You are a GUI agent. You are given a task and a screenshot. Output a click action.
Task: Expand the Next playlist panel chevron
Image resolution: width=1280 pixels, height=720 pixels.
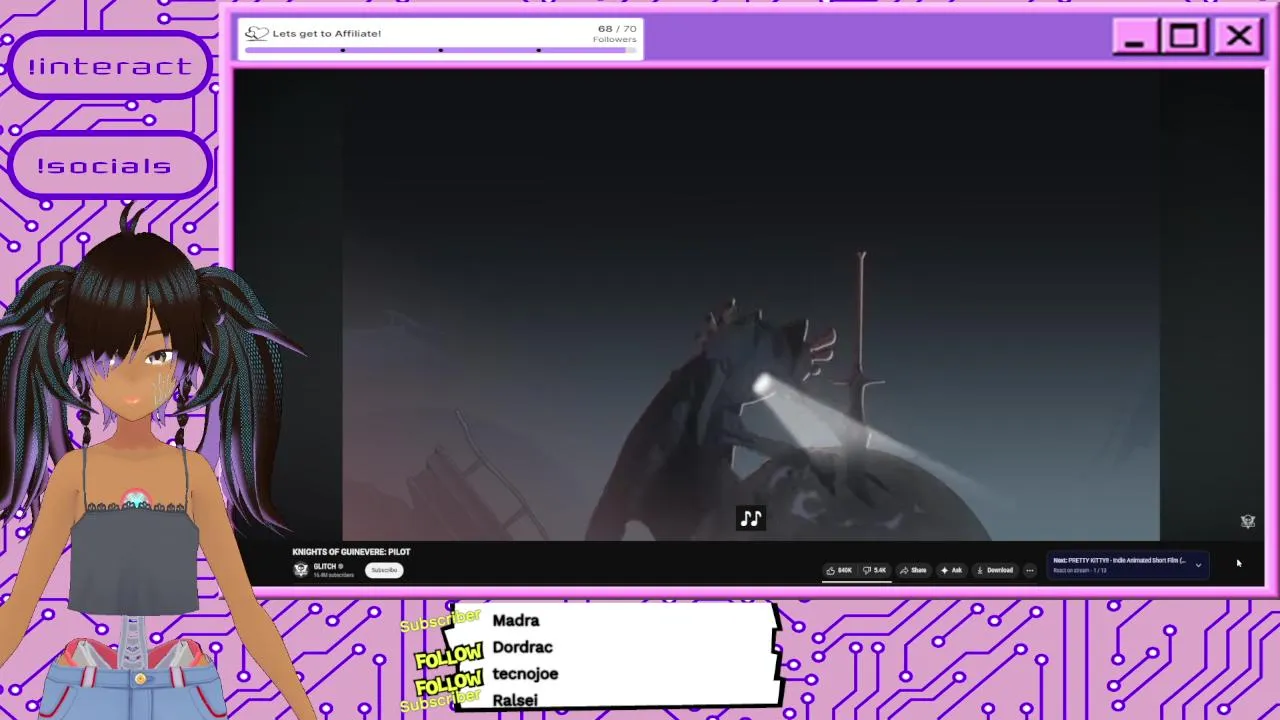1198,565
